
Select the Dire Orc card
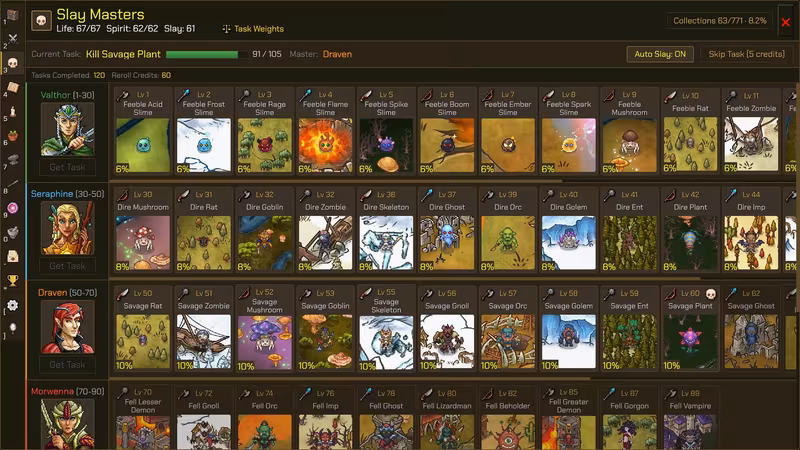[508, 230]
